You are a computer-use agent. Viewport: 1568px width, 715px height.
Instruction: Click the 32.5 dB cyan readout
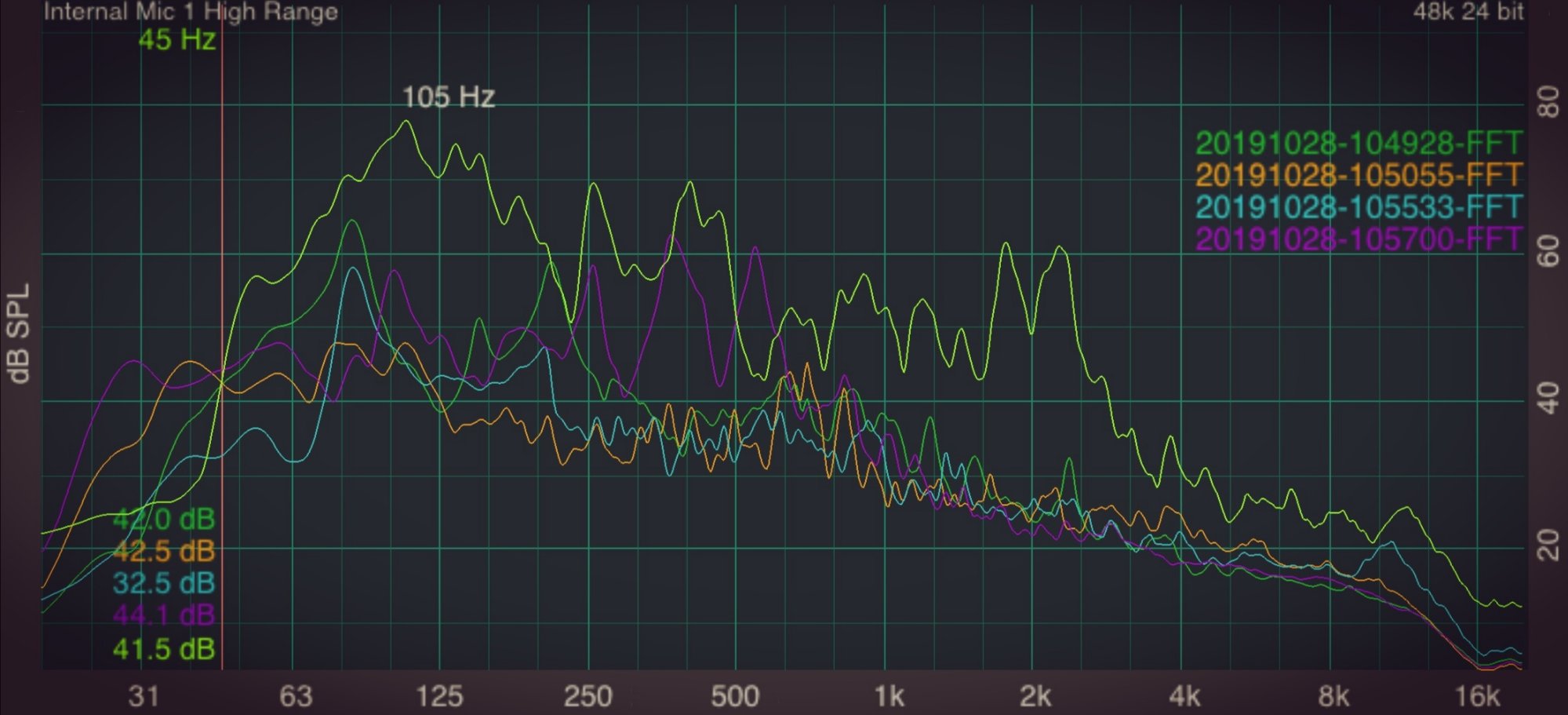(163, 584)
